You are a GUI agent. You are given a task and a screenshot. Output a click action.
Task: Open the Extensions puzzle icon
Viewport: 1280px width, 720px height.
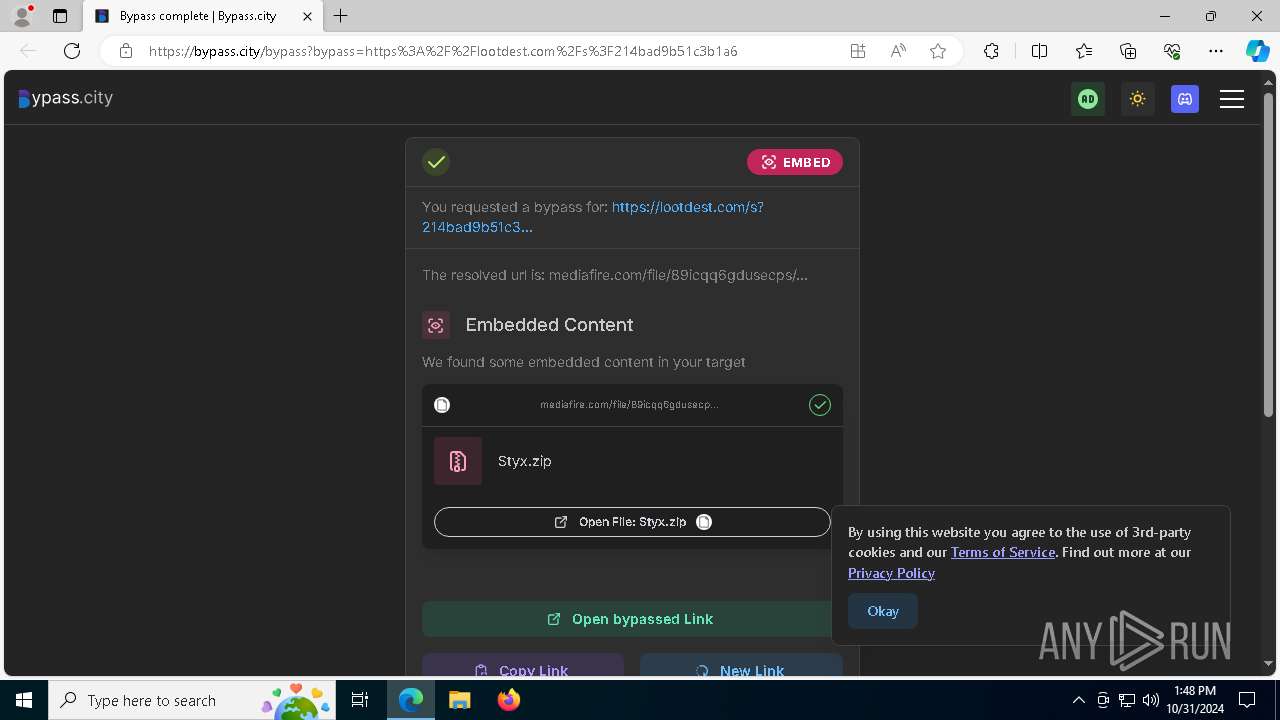coord(991,51)
